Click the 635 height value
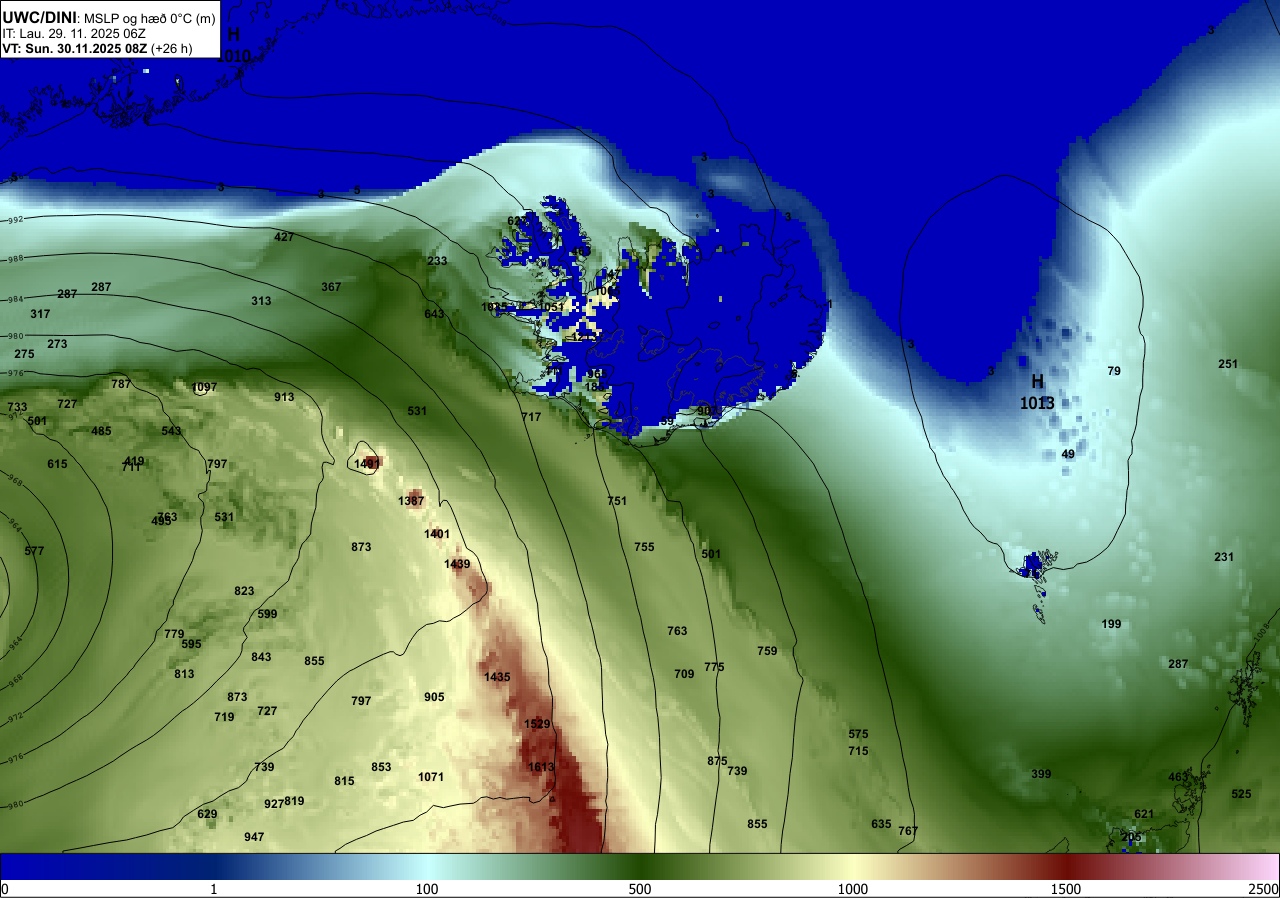This screenshot has width=1280, height=898. (x=881, y=824)
